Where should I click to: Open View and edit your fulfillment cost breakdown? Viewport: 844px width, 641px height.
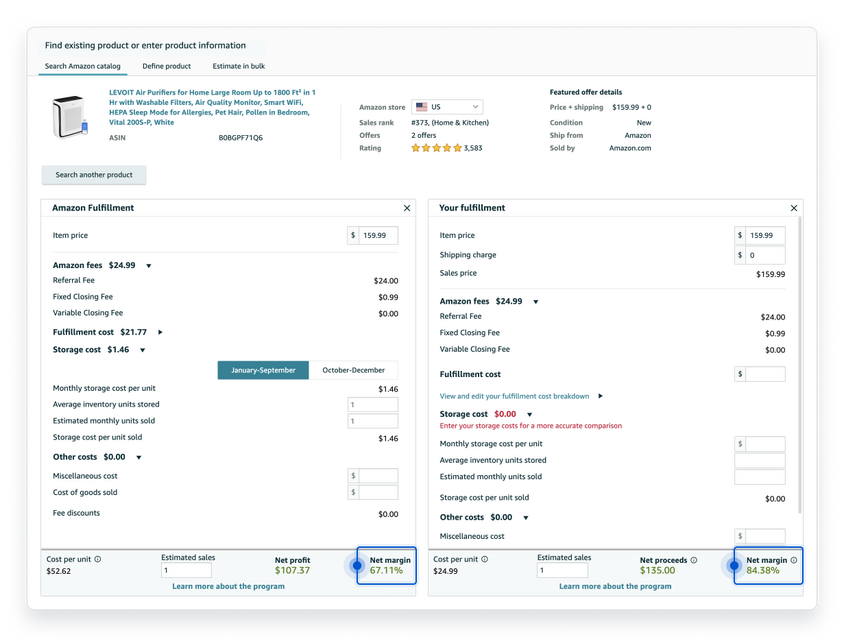(x=515, y=396)
